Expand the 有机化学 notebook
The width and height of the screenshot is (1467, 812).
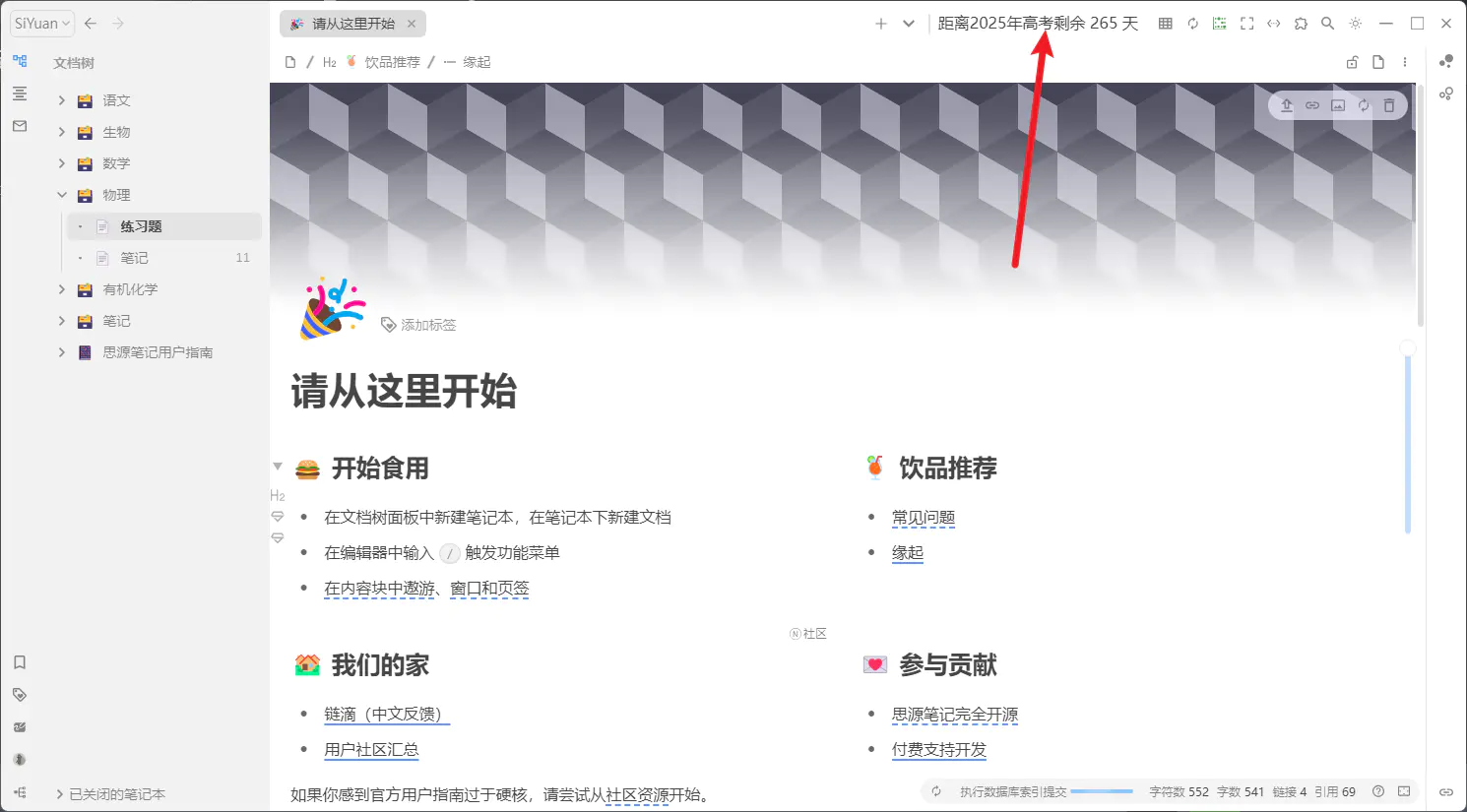[x=61, y=289]
